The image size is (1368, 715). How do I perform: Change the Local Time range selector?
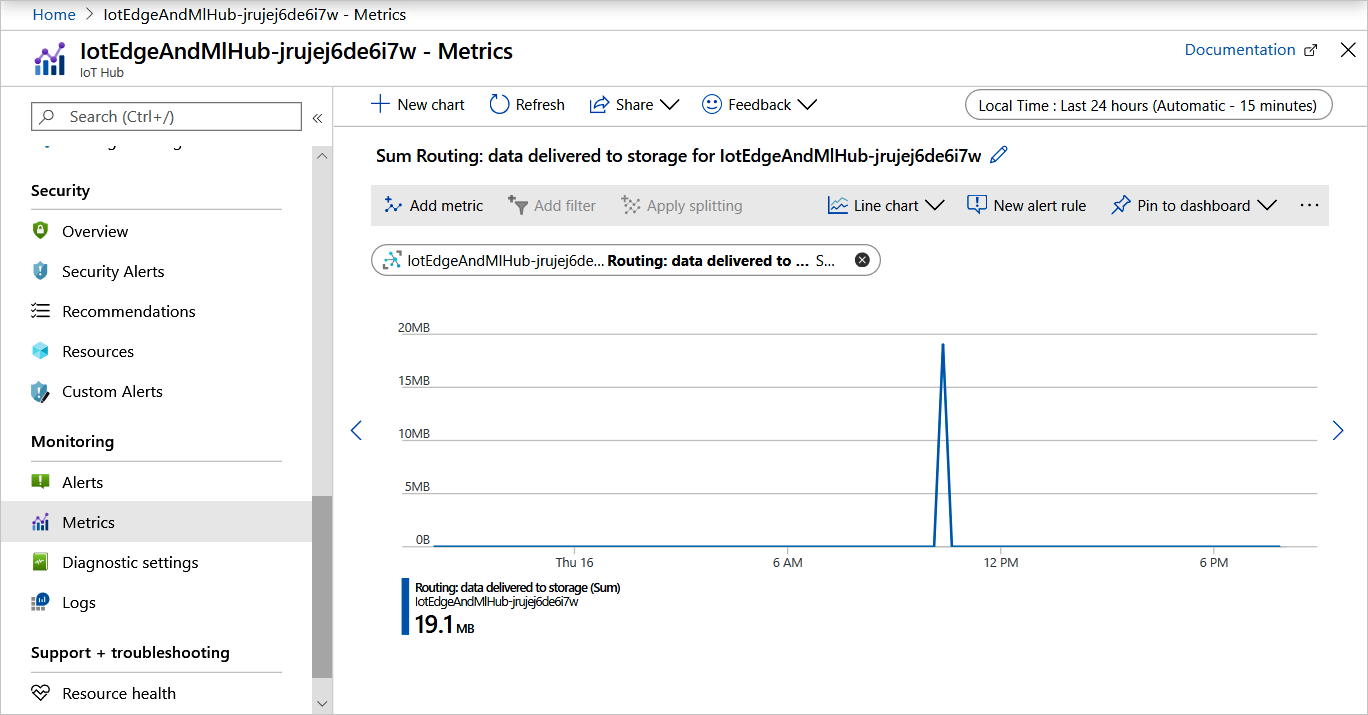(1148, 105)
